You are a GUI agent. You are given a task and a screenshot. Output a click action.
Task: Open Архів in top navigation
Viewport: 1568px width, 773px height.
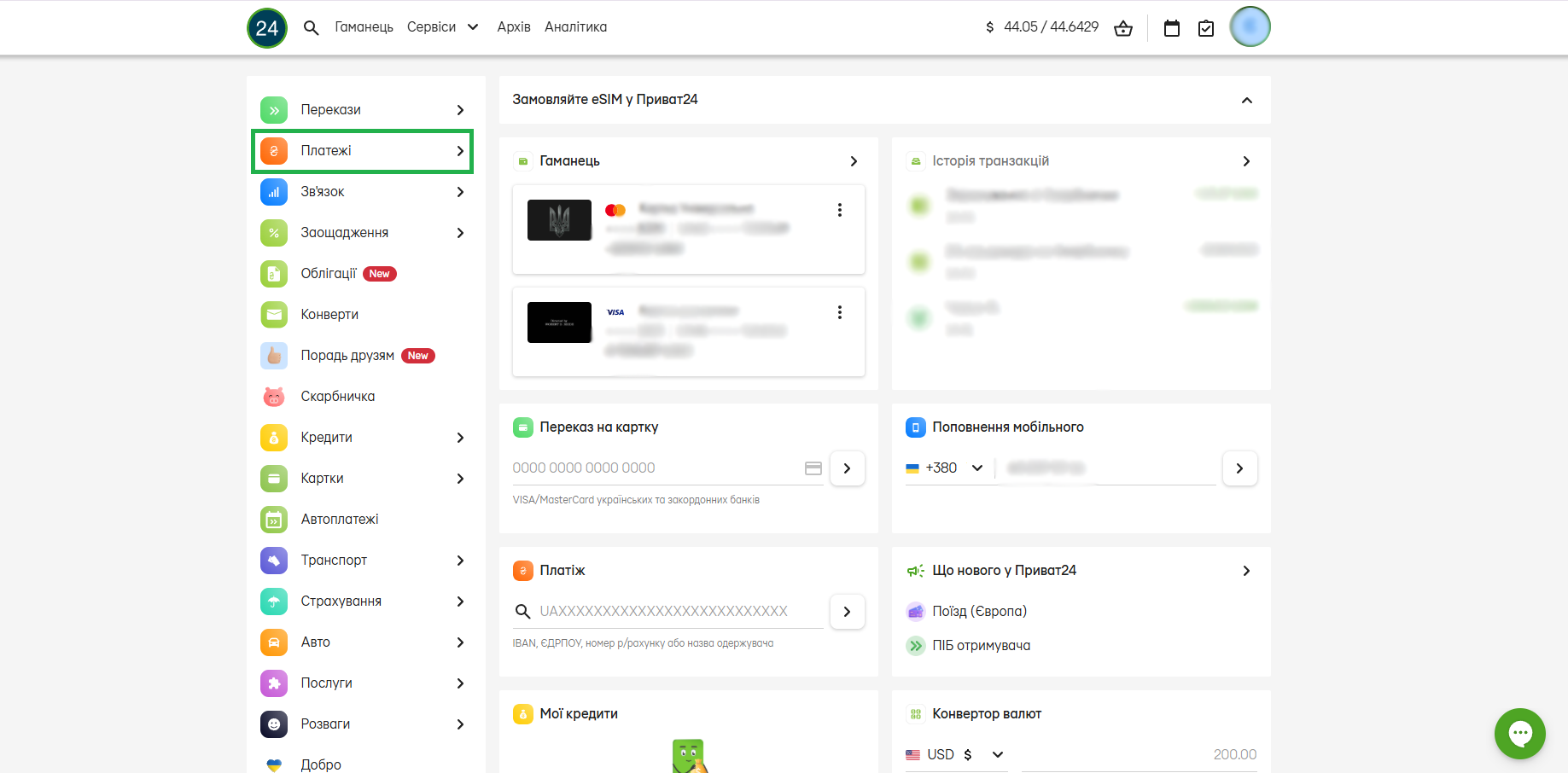click(x=514, y=27)
